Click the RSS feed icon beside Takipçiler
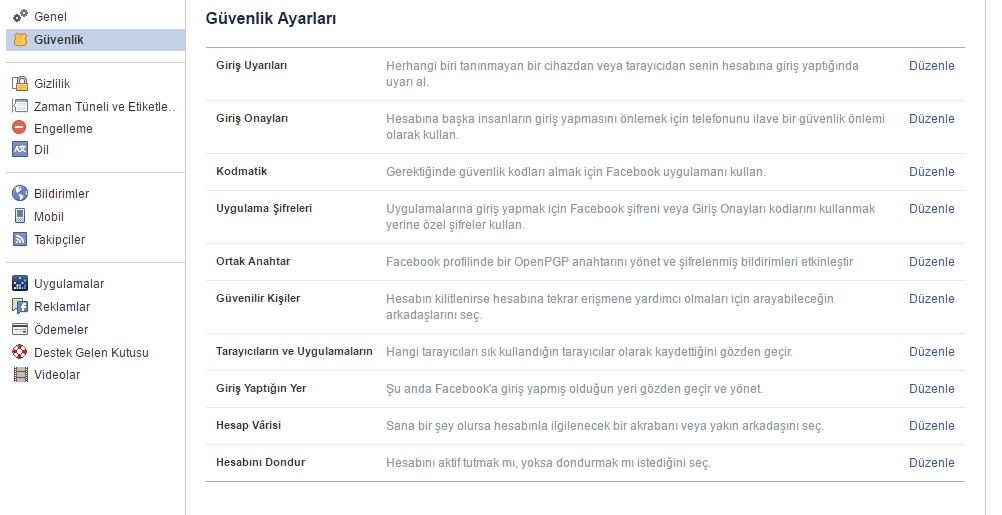Image resolution: width=1002 pixels, height=515 pixels. click(x=20, y=239)
